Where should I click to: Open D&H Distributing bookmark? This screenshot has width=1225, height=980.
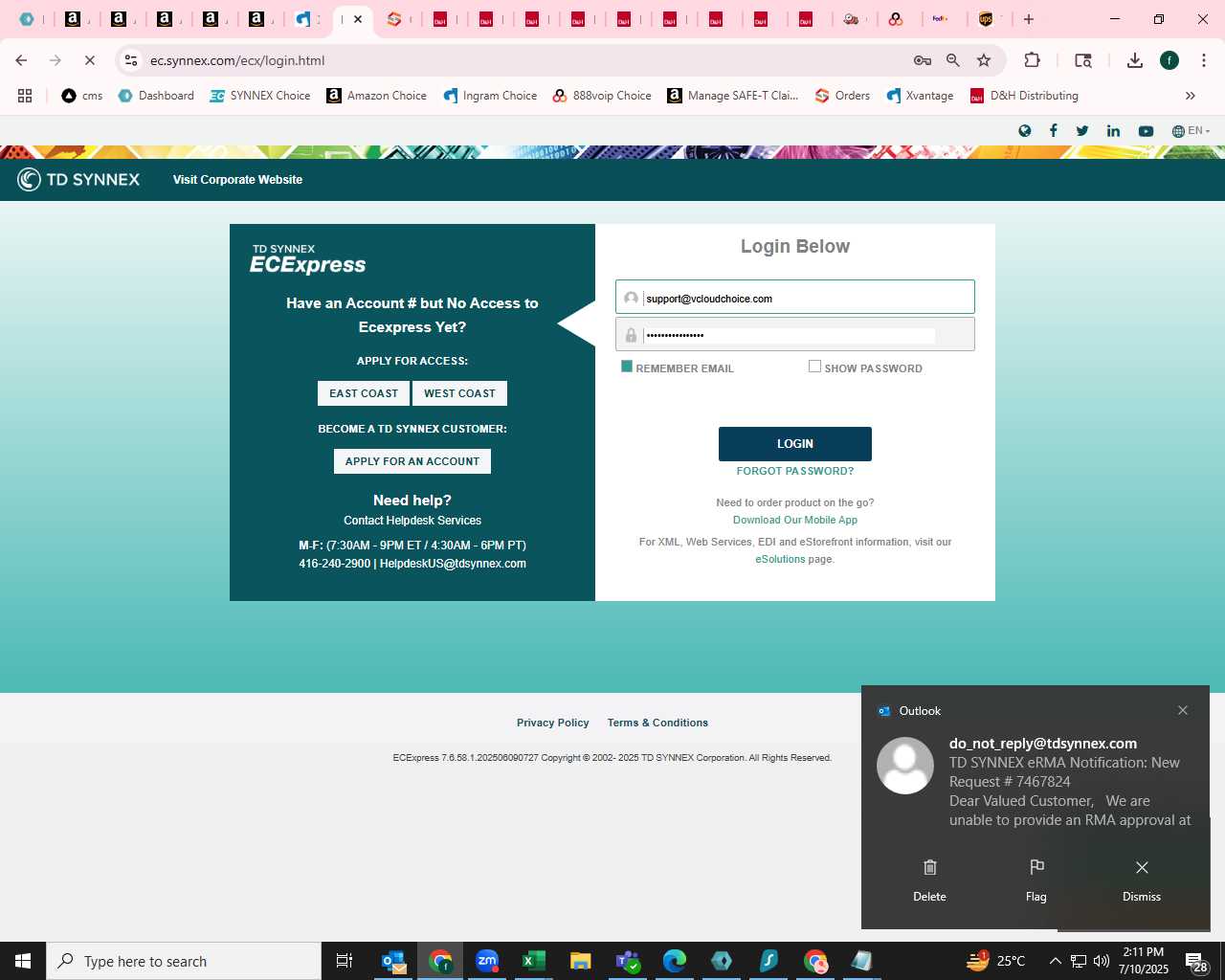click(1024, 96)
